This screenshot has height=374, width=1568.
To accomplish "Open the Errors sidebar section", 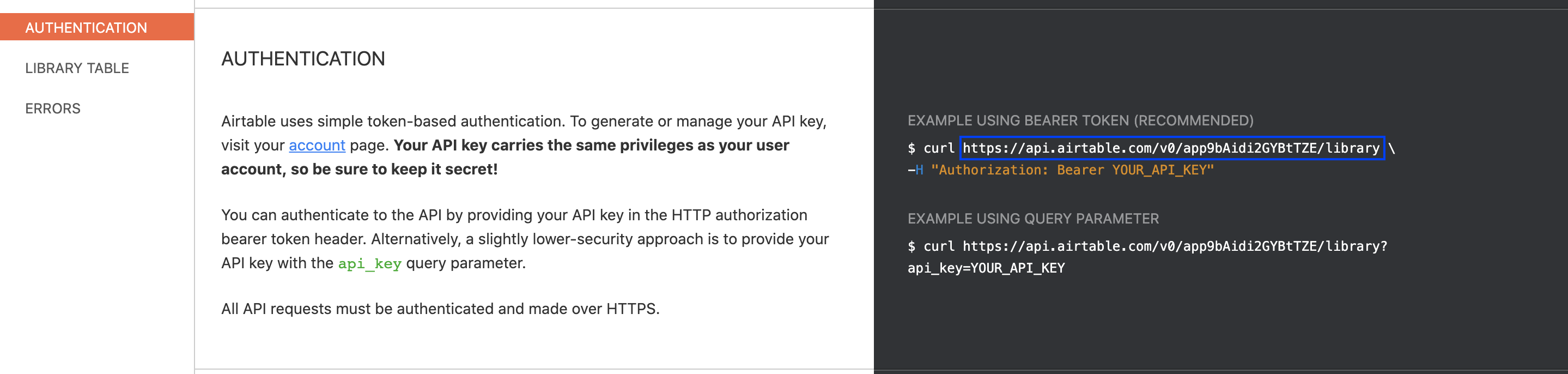I will click(x=53, y=108).
